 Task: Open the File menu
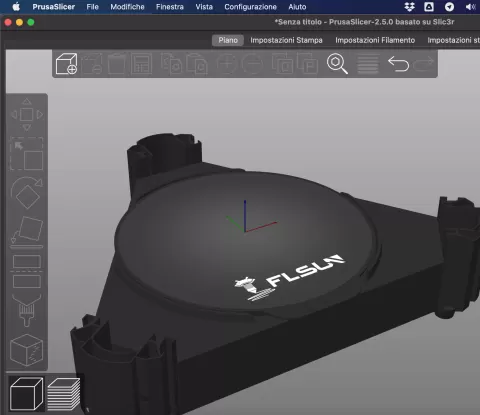click(x=92, y=7)
